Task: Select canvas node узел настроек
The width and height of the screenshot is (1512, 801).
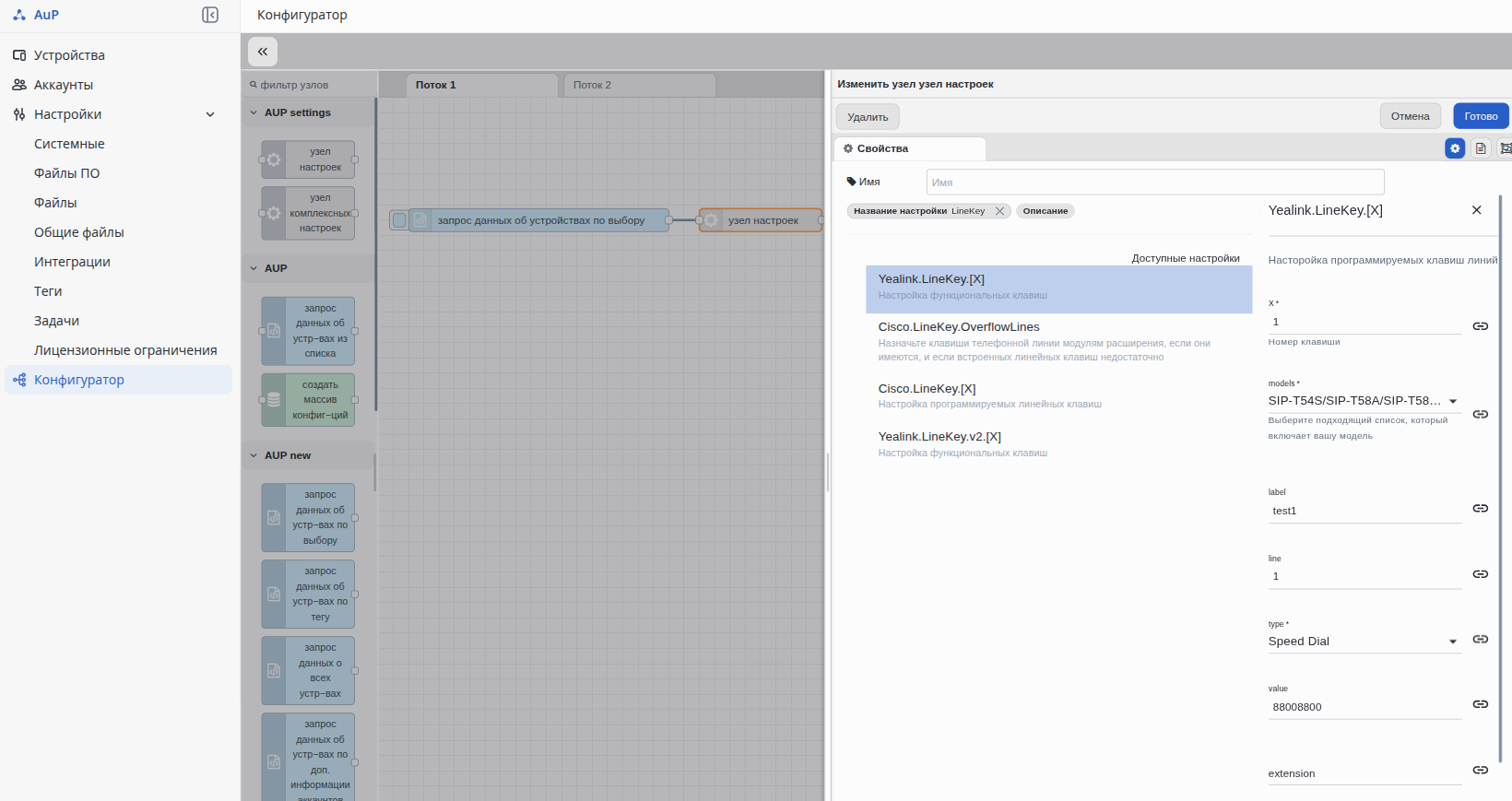Action: (x=762, y=220)
